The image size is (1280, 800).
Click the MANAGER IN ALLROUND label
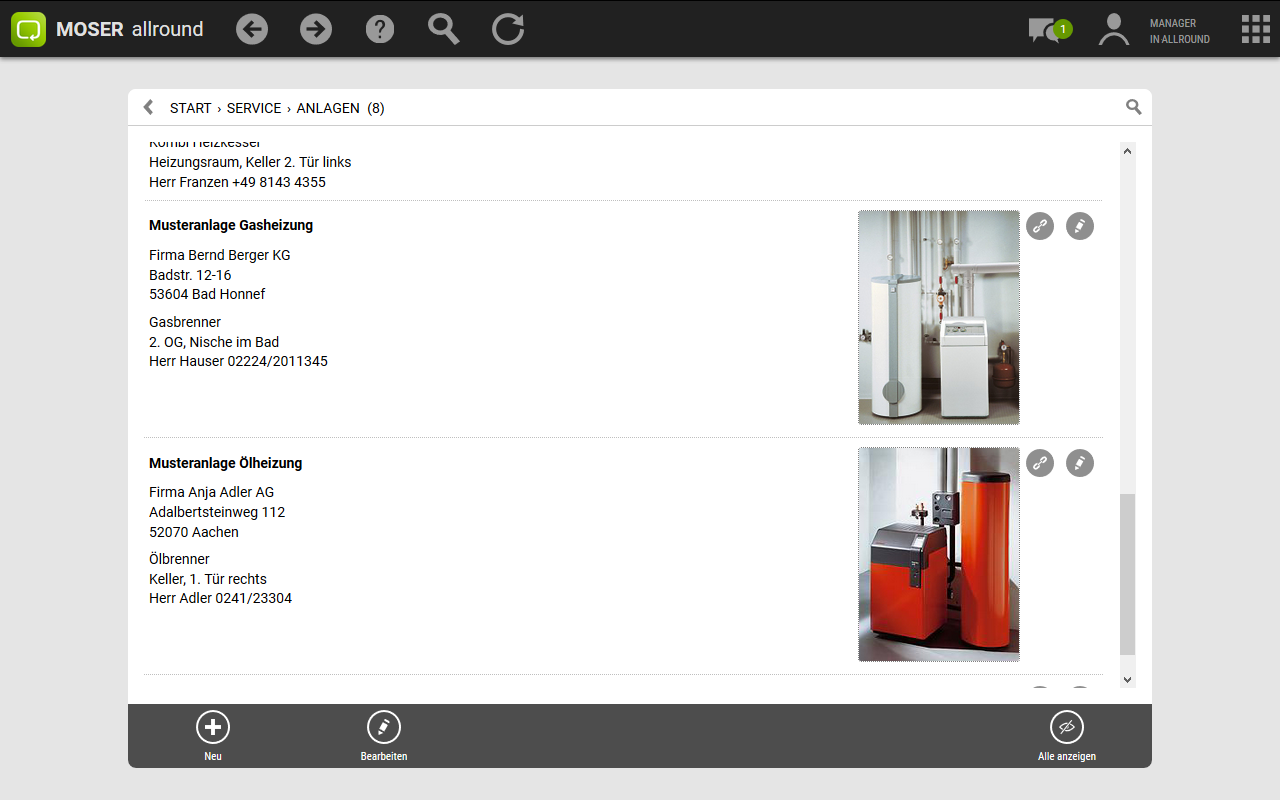coord(1180,31)
